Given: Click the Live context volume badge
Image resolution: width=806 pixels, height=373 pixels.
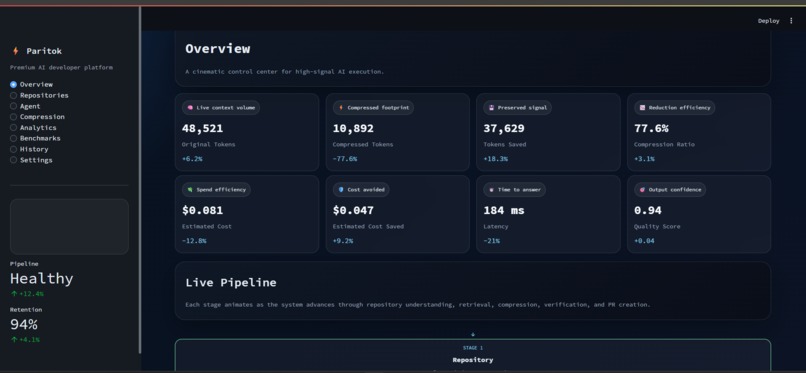Looking at the screenshot, I should (221, 108).
